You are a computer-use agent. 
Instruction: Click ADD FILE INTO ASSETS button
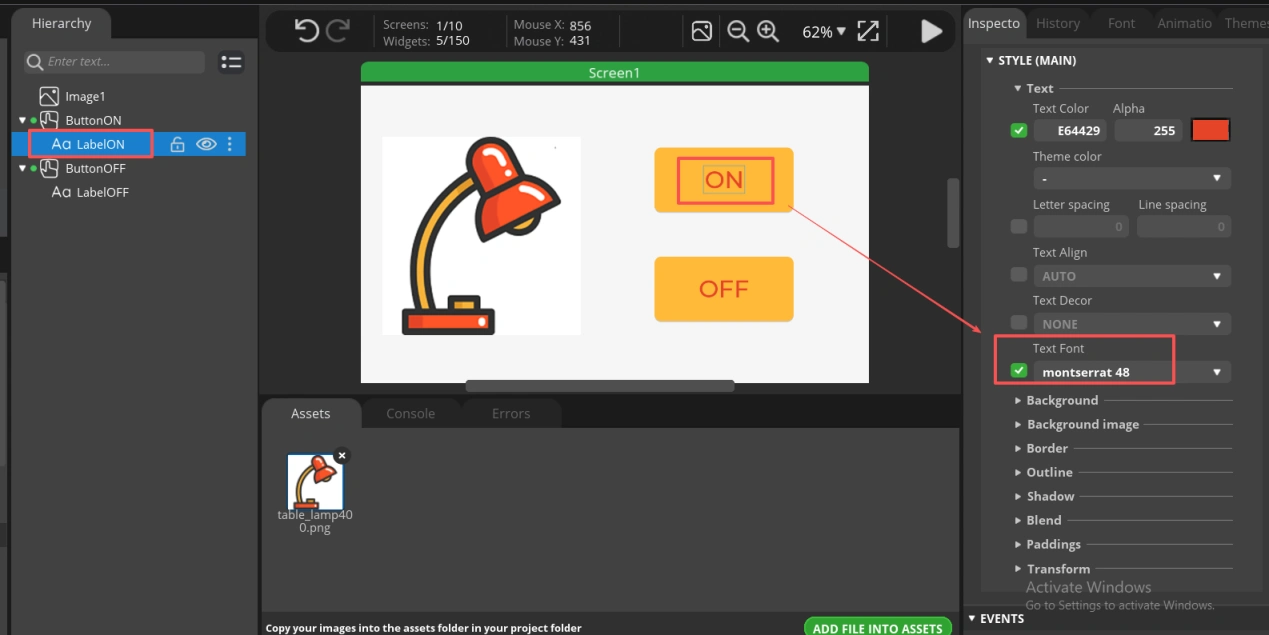pos(877,628)
